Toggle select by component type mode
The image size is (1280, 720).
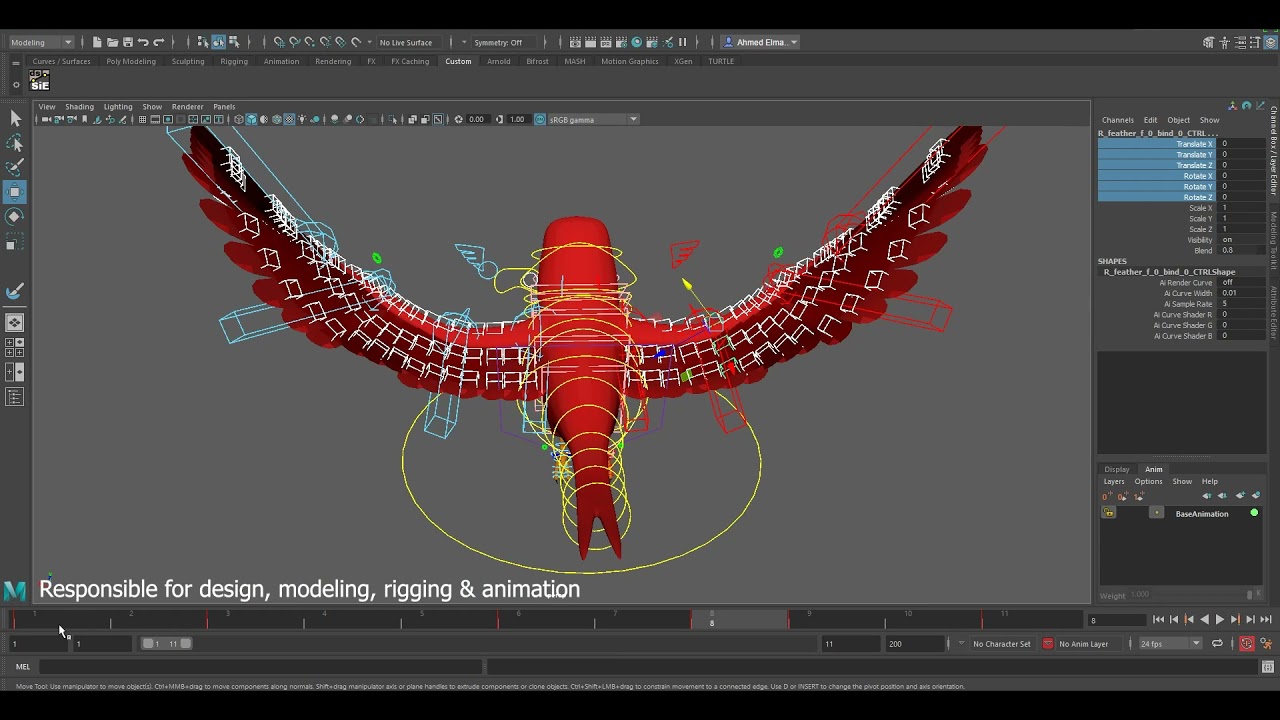pyautogui.click(x=234, y=42)
